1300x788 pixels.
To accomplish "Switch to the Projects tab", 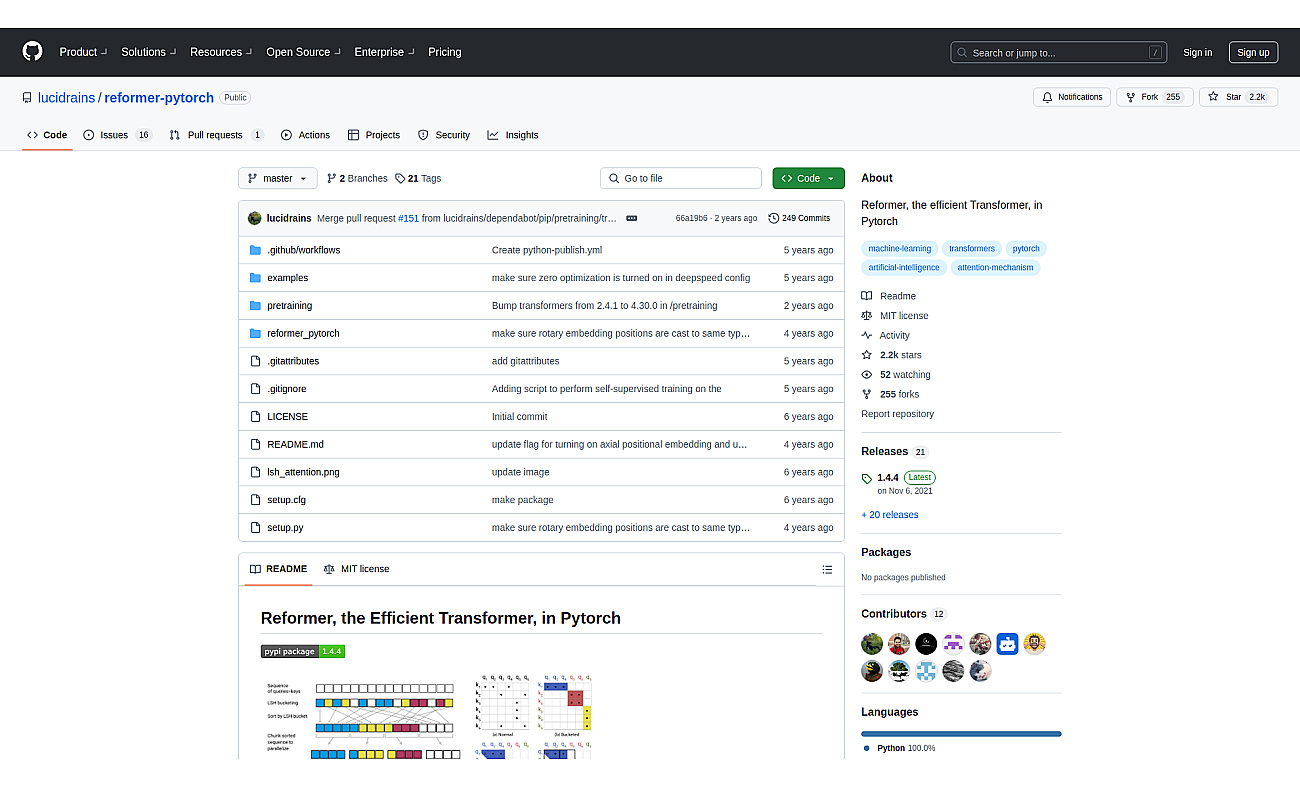I will click(x=373, y=135).
